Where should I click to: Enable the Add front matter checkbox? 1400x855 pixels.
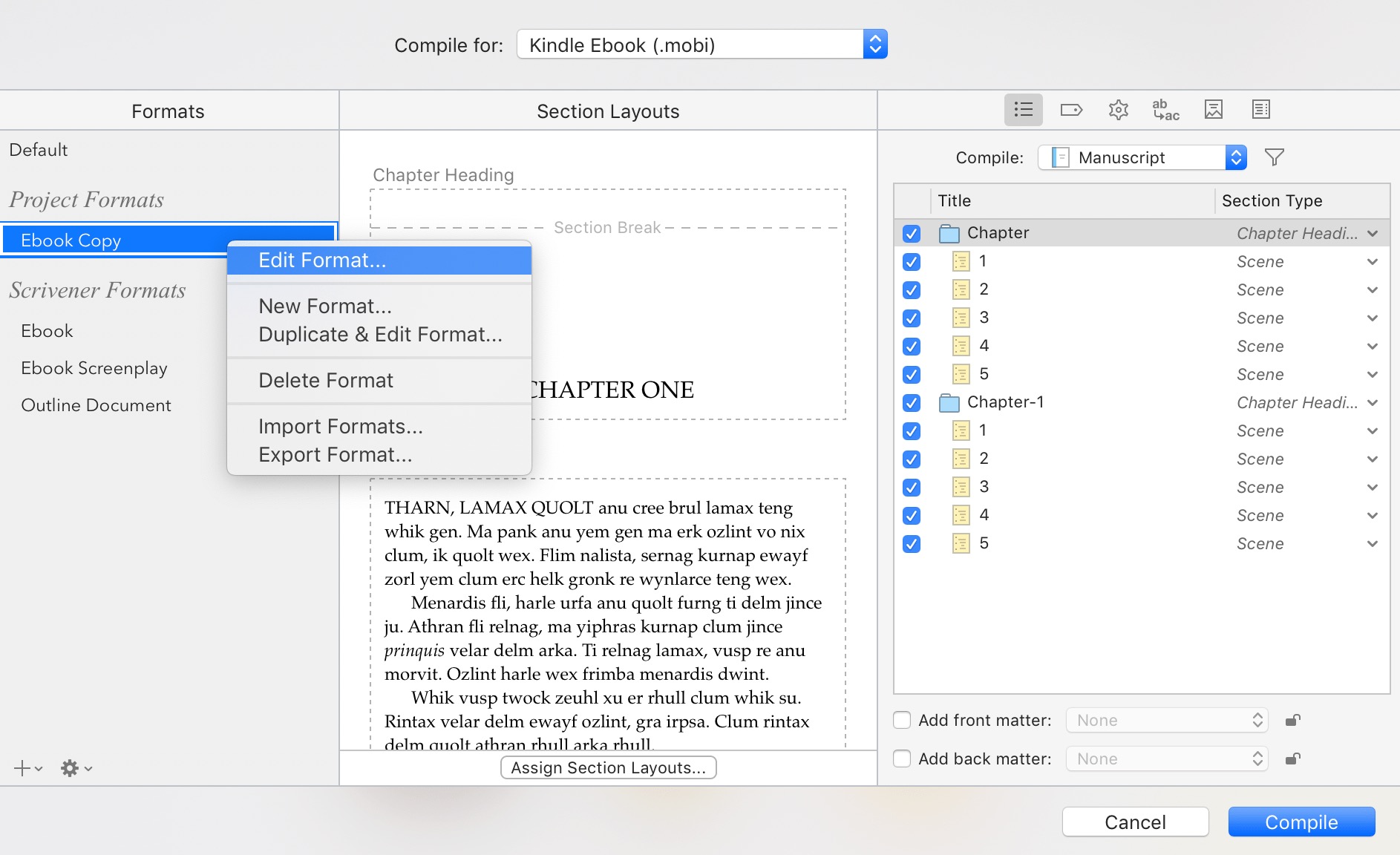tap(902, 720)
